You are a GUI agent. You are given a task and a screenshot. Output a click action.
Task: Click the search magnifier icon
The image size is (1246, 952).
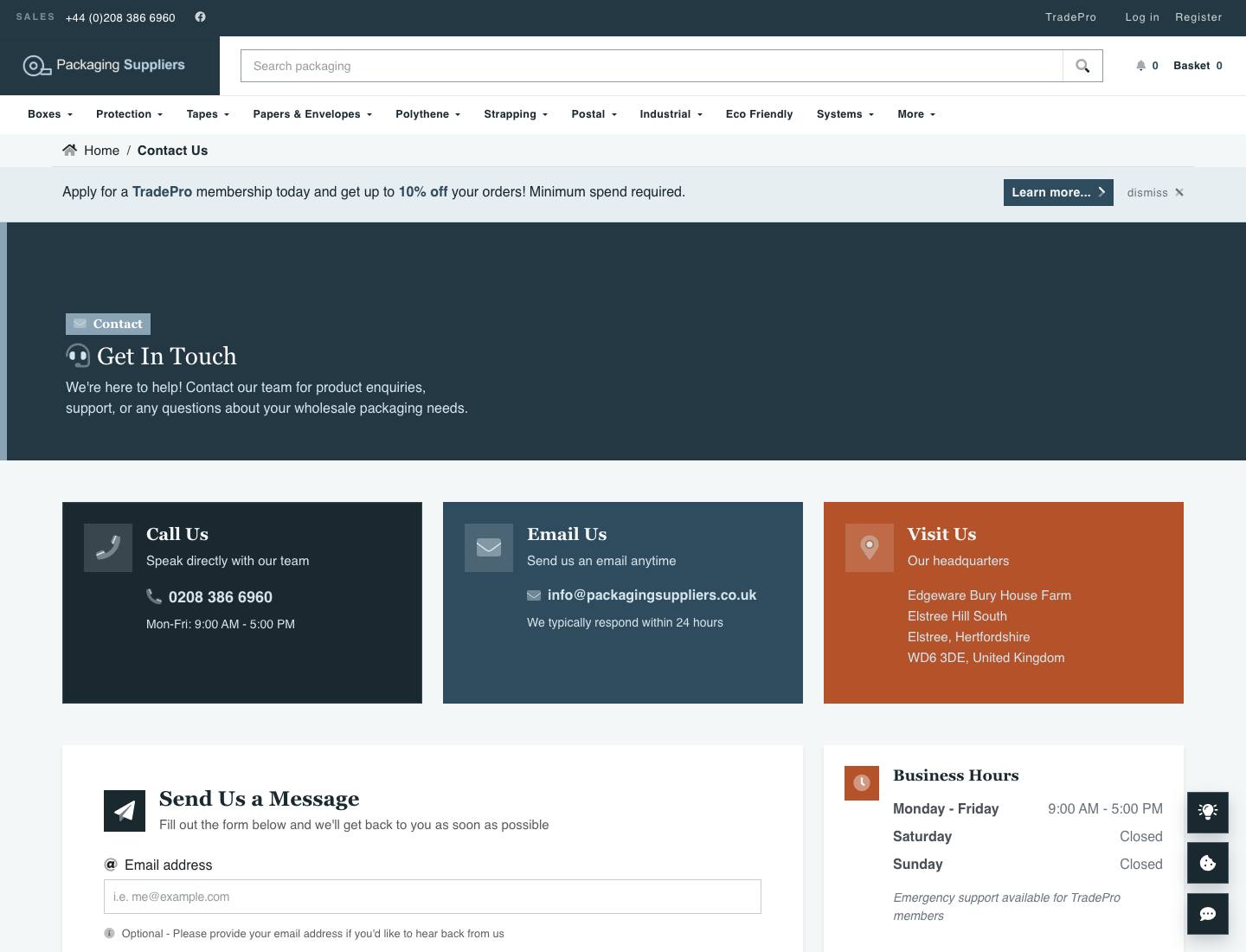pyautogui.click(x=1082, y=66)
